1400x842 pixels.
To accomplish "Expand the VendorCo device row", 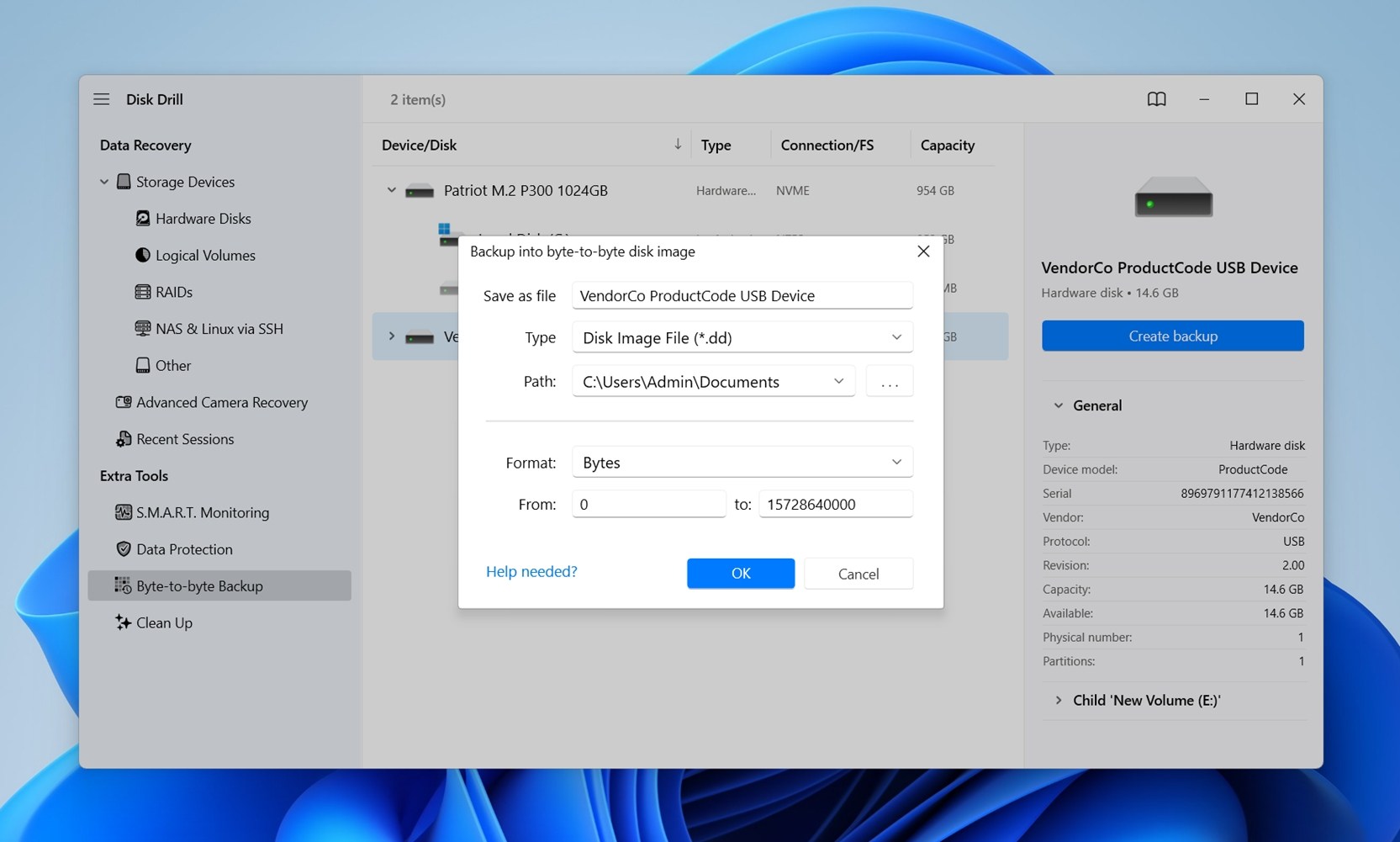I will click(391, 336).
